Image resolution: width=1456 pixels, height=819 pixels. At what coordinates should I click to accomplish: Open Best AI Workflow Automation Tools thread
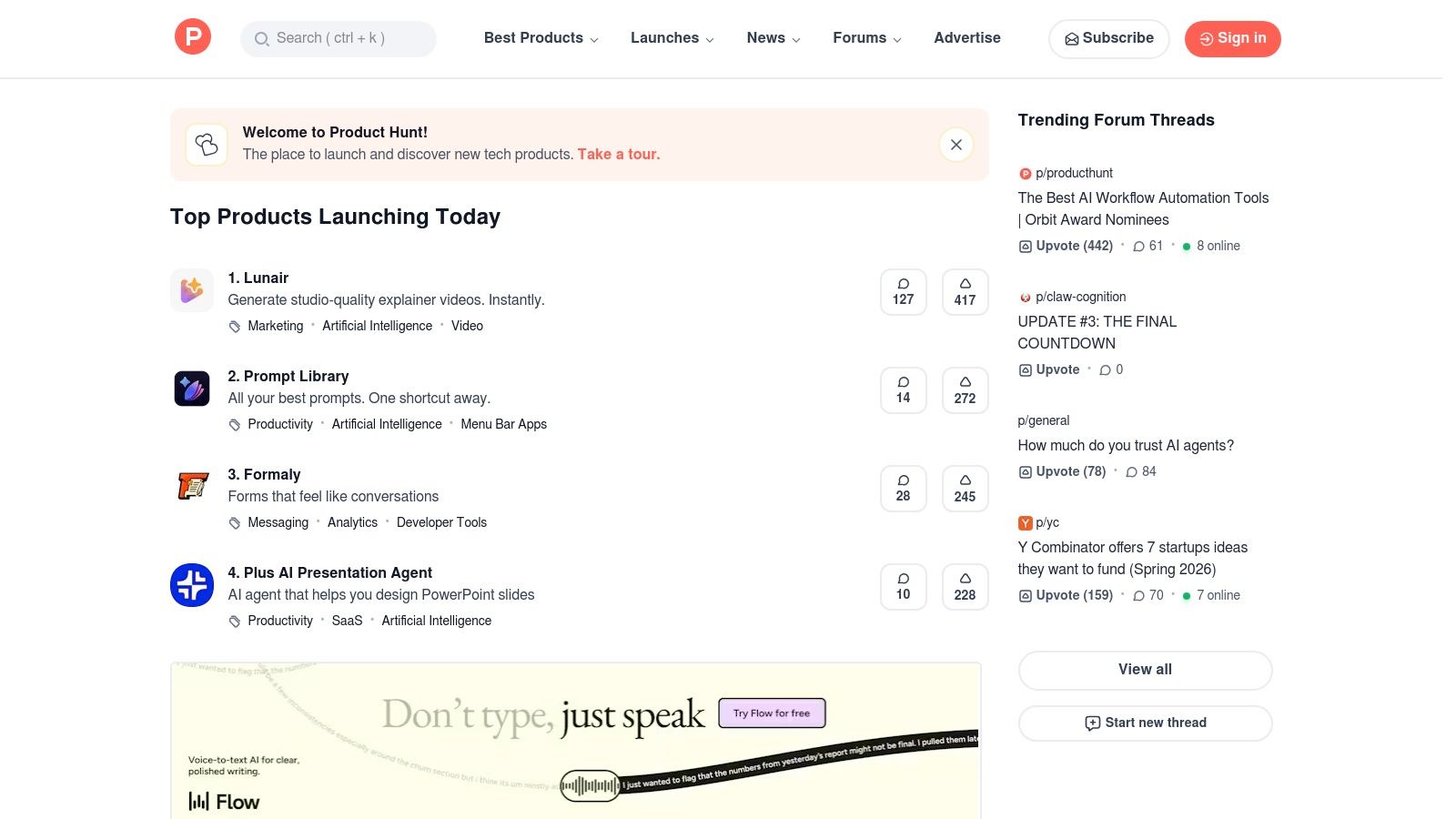(x=1144, y=209)
